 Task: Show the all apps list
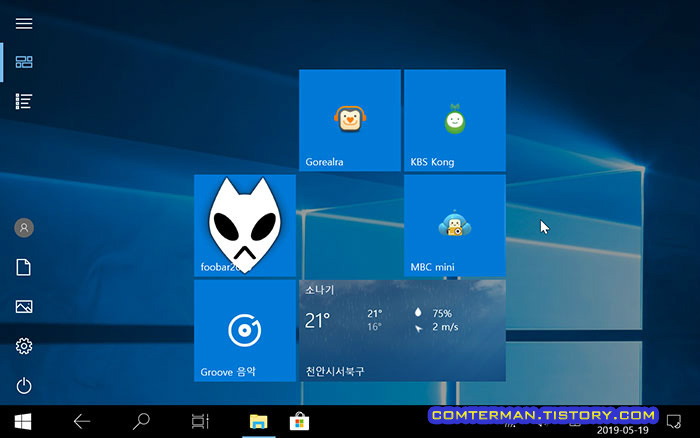(x=24, y=101)
